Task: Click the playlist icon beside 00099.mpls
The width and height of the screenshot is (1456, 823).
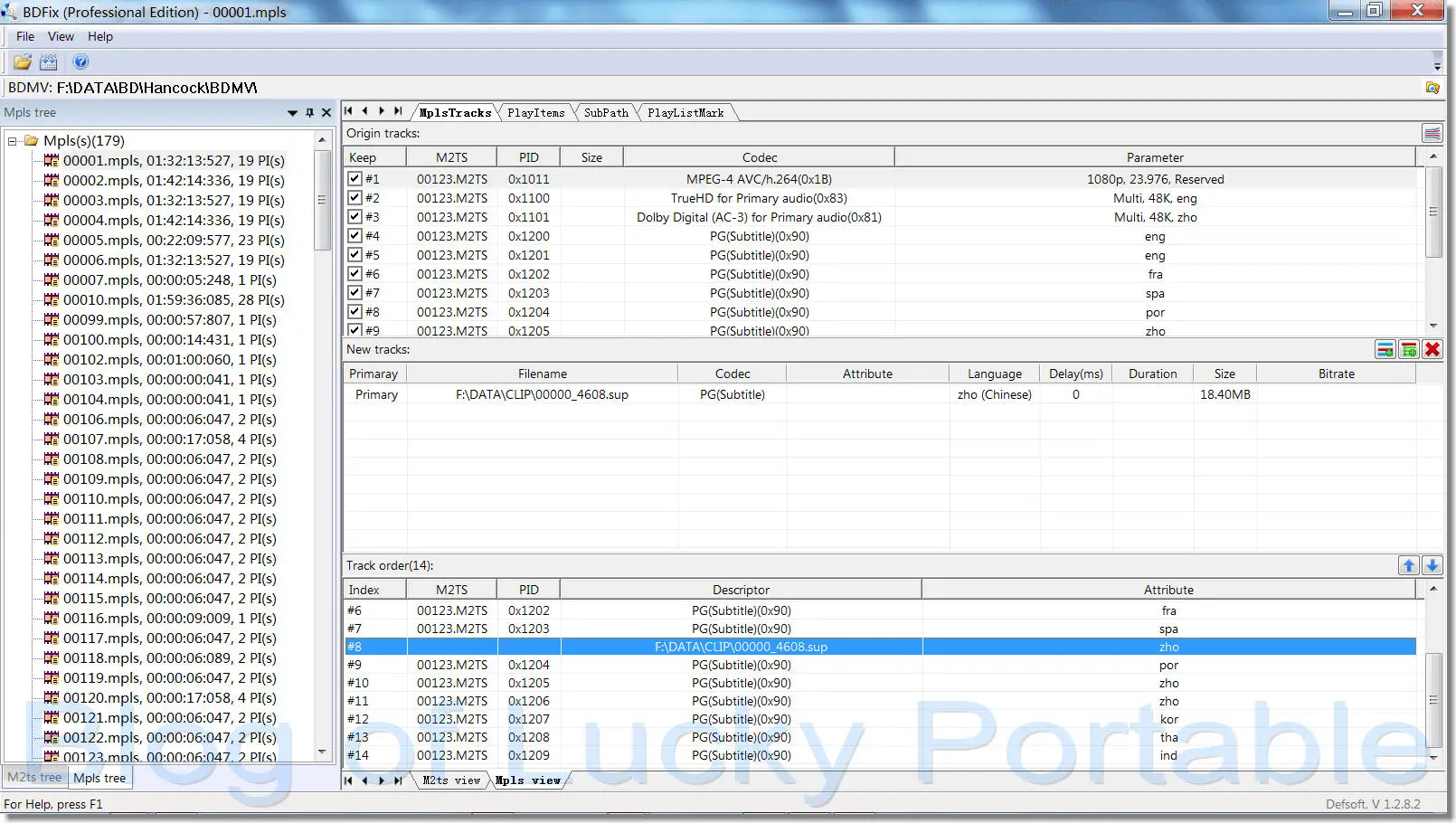Action: [52, 320]
